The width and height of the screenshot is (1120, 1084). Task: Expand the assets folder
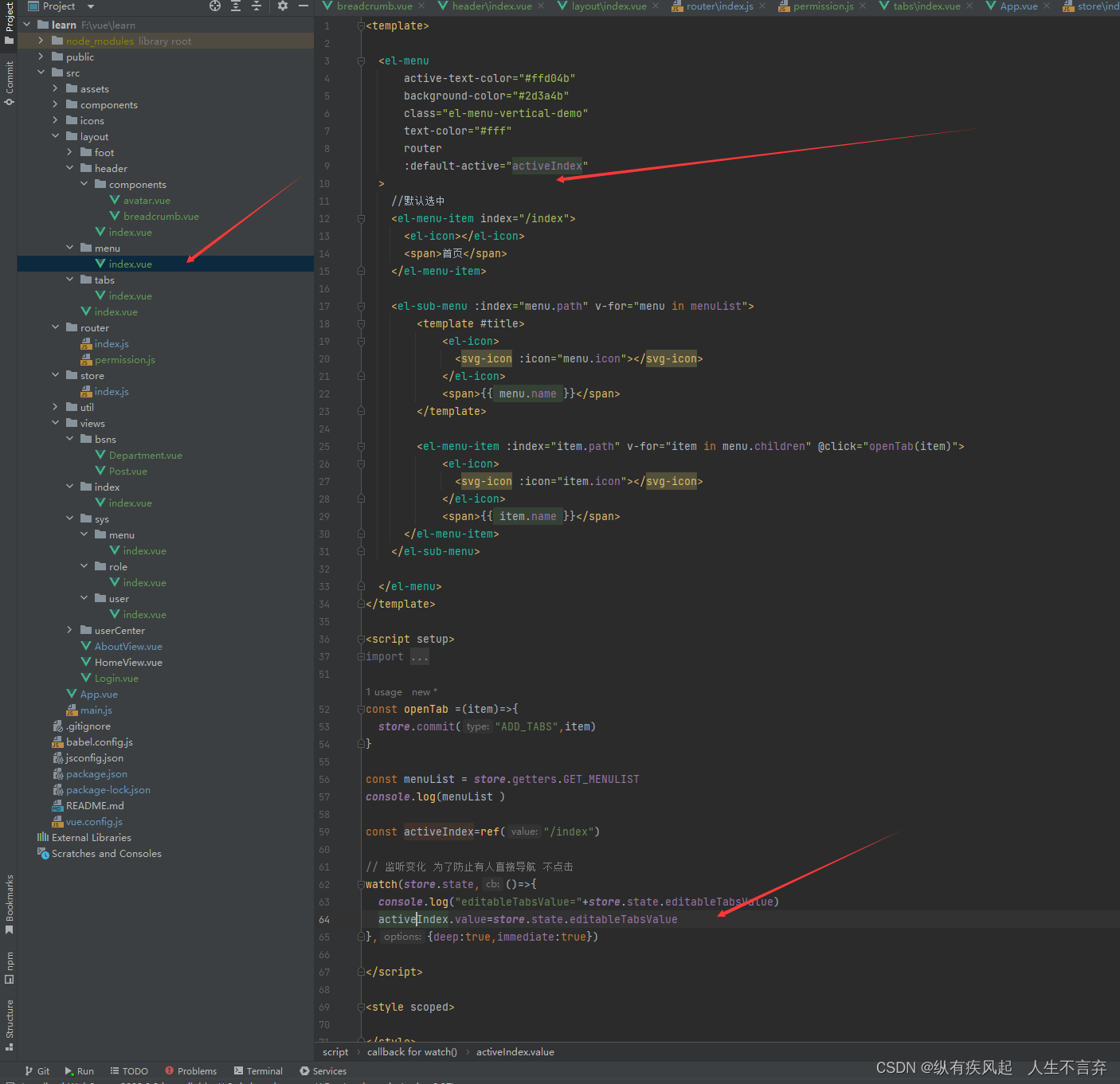55,88
